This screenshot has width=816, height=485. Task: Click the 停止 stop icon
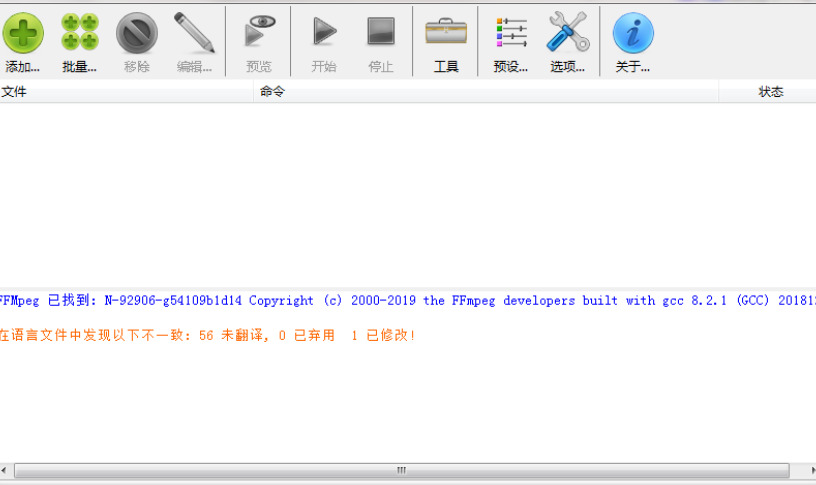[381, 31]
